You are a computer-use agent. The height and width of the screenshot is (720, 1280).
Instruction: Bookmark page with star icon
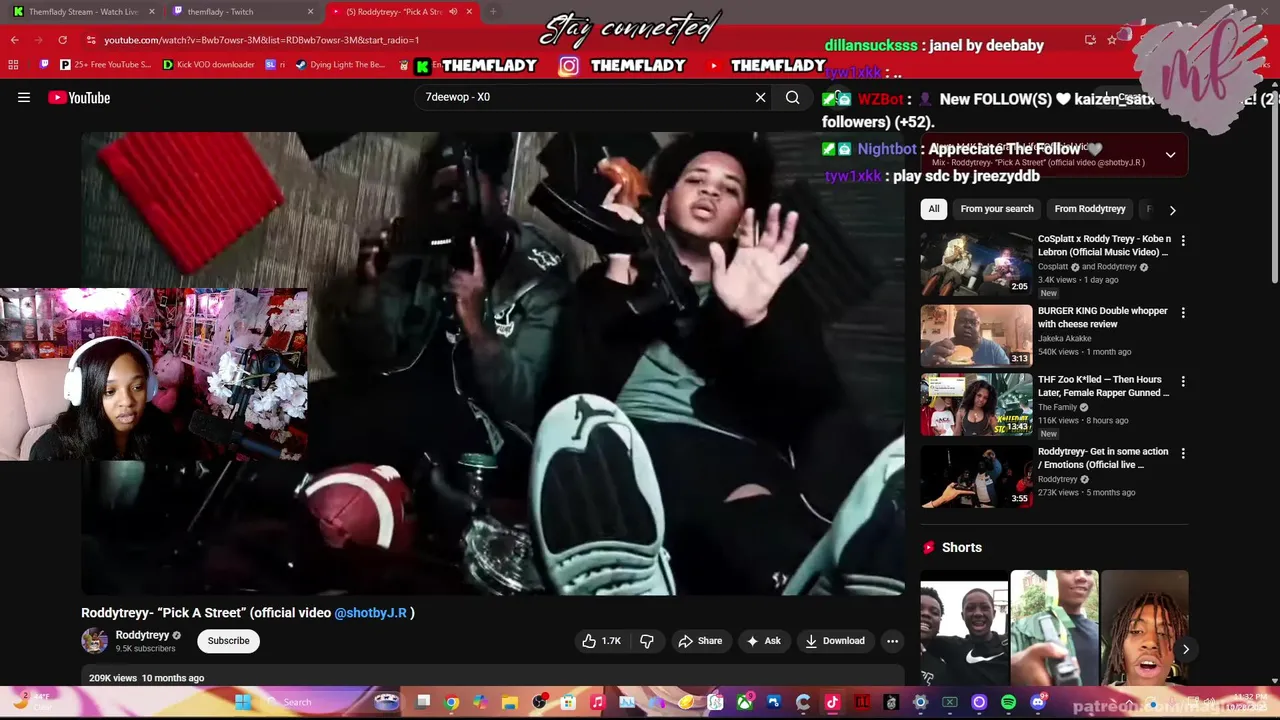1112,40
